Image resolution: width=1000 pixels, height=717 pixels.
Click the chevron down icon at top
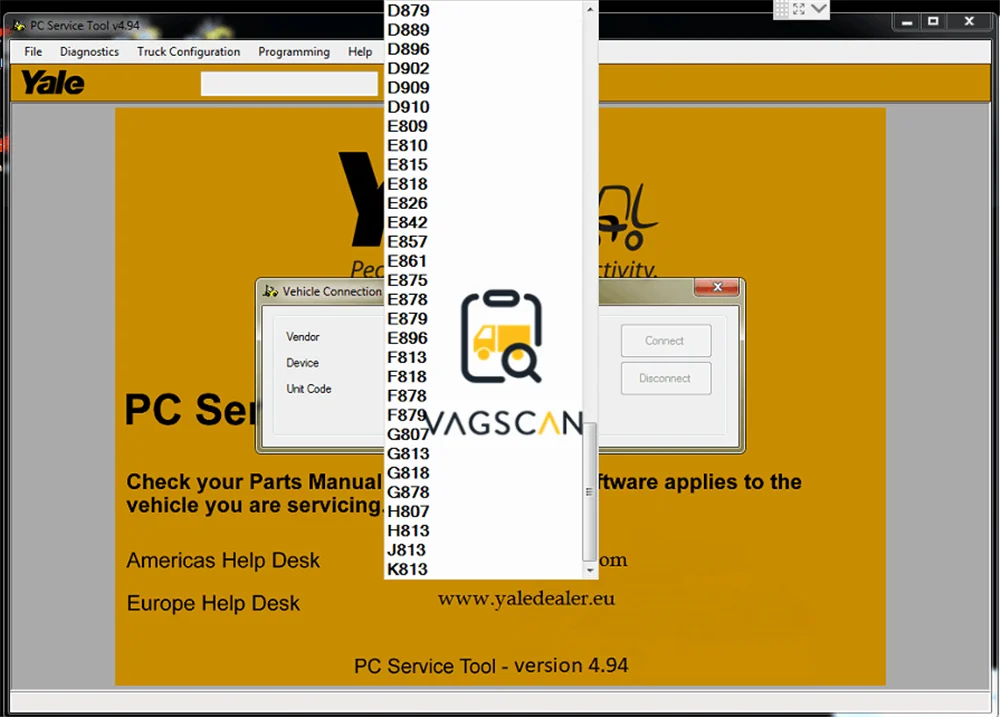click(x=819, y=9)
